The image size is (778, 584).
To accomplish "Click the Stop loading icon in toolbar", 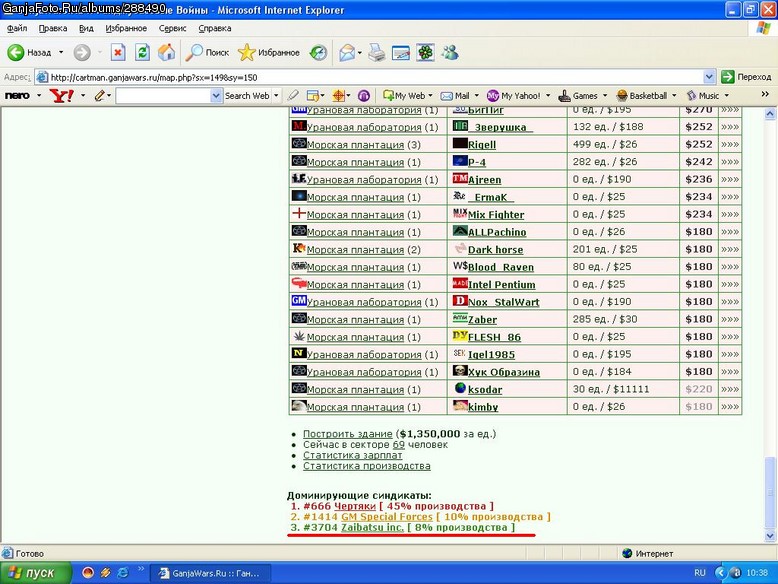I will click(118, 52).
